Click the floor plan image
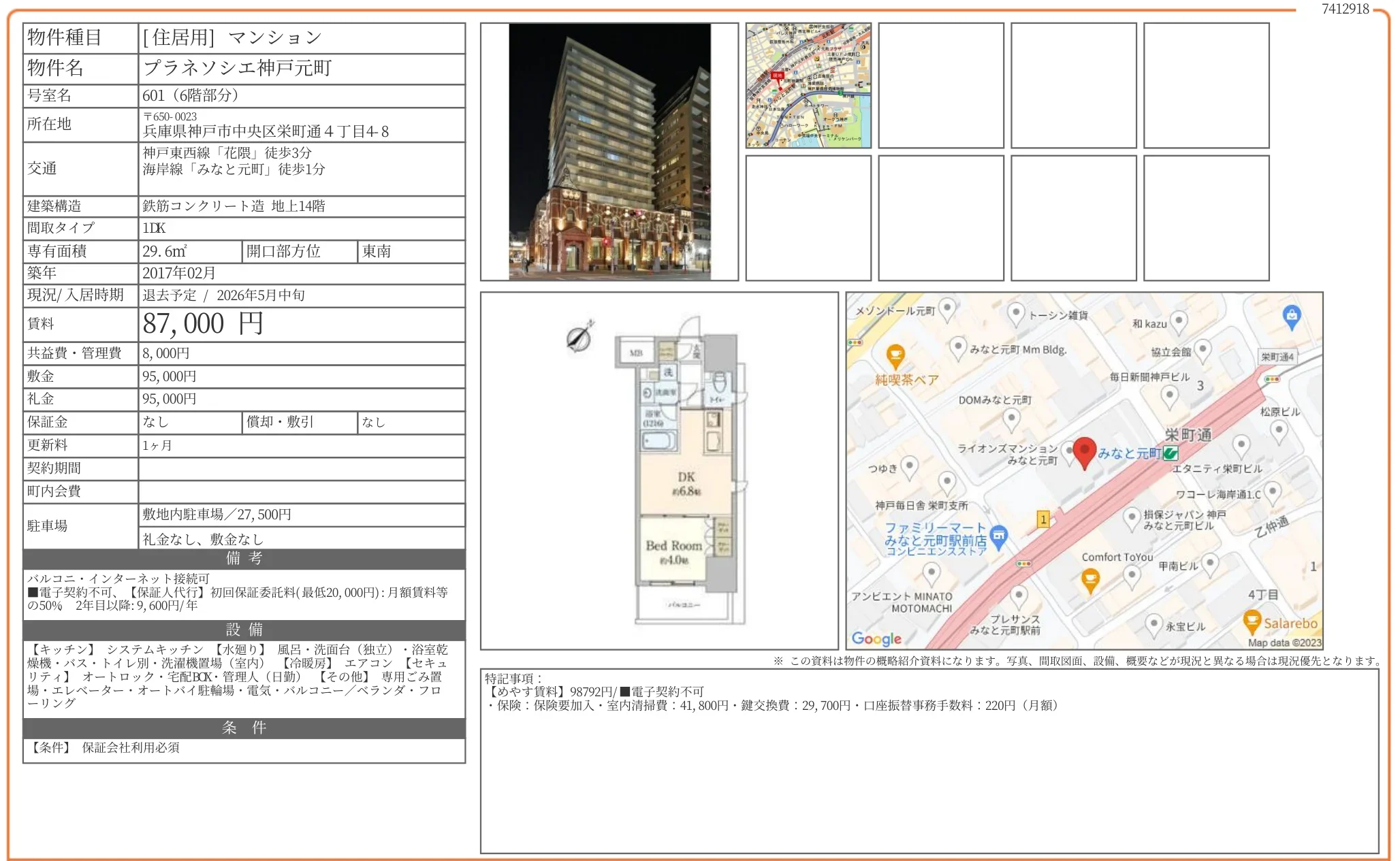 pyautogui.click(x=658, y=471)
